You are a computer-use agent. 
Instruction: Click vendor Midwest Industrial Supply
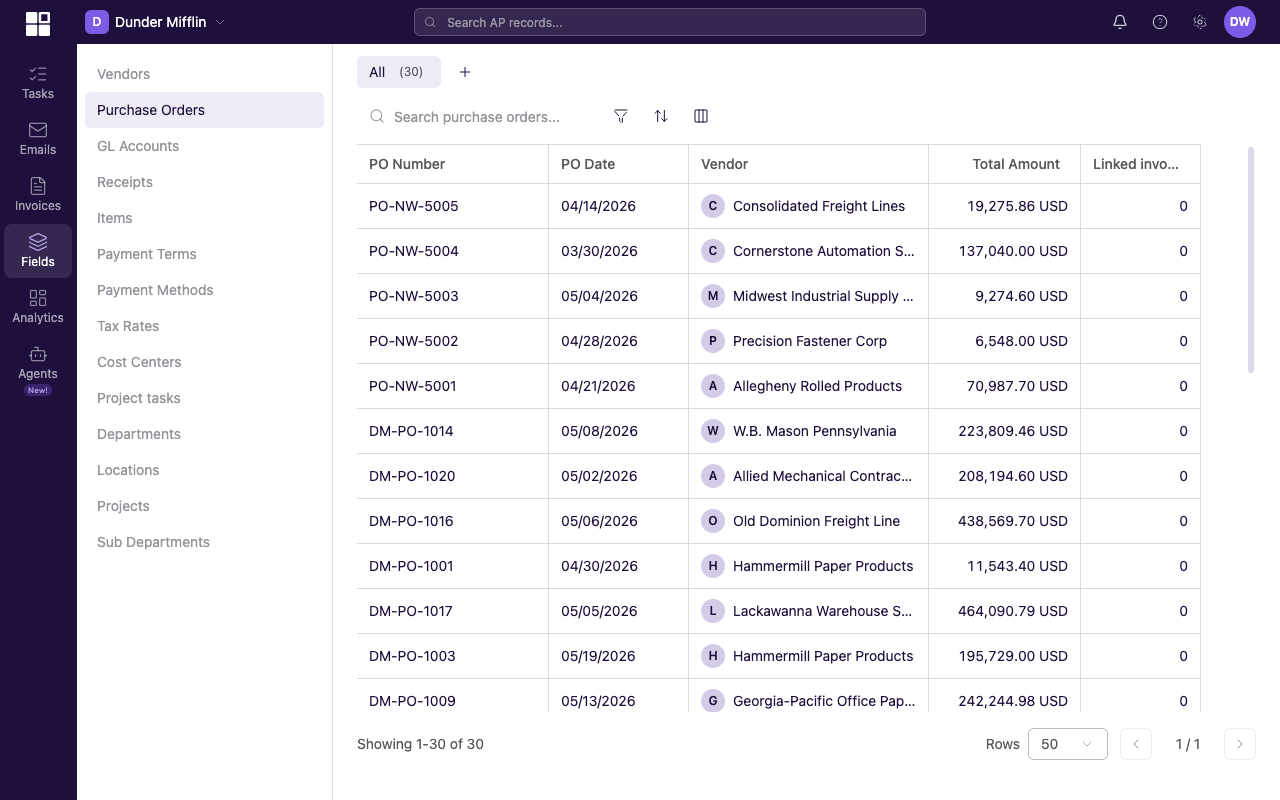[x=823, y=296]
